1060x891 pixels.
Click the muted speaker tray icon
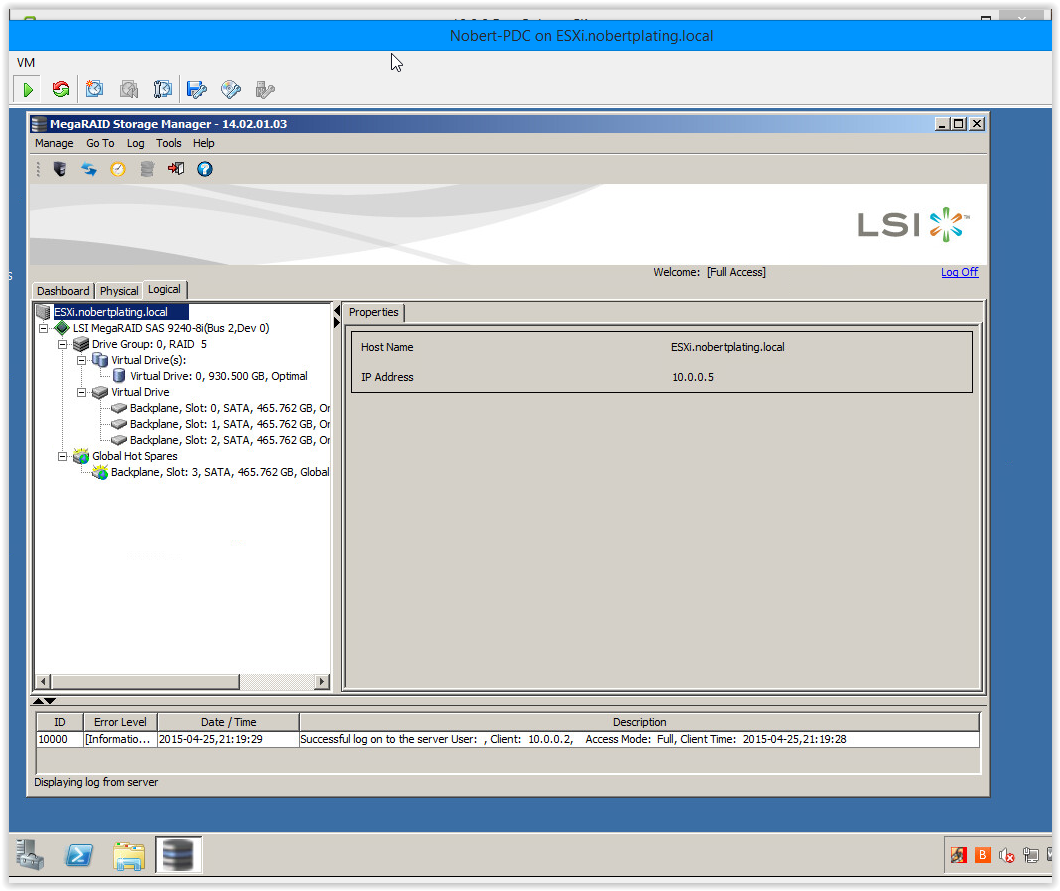pyautogui.click(x=1007, y=855)
